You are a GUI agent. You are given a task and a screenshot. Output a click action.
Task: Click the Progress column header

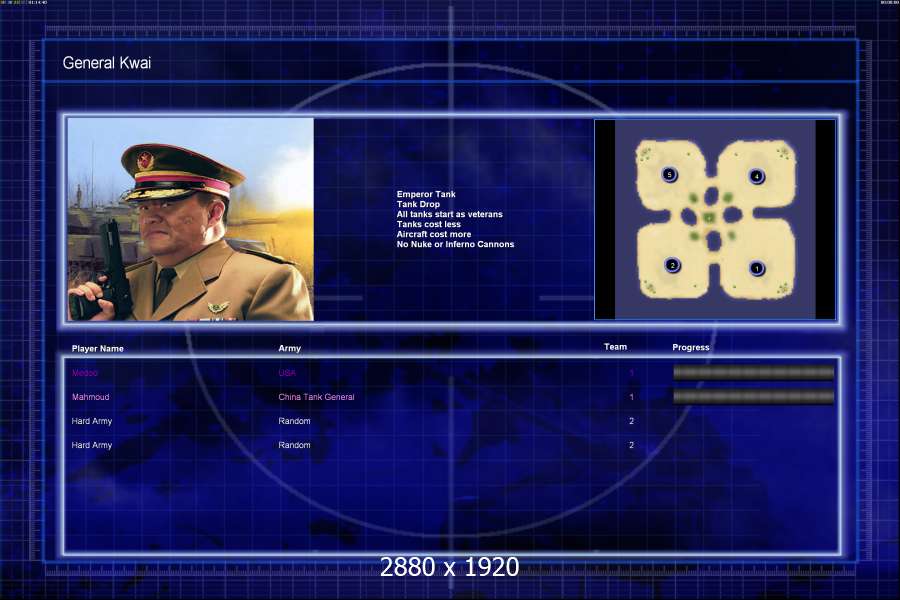coord(690,347)
